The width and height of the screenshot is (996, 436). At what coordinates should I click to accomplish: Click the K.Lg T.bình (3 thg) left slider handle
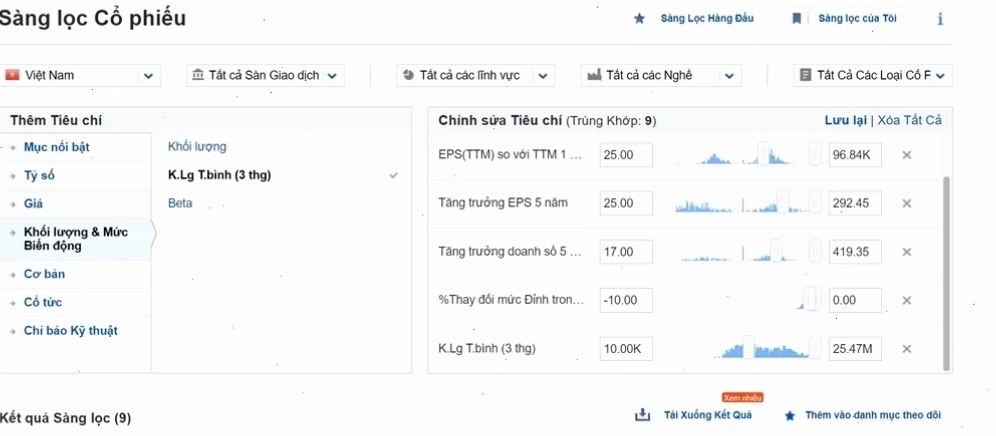(749, 349)
